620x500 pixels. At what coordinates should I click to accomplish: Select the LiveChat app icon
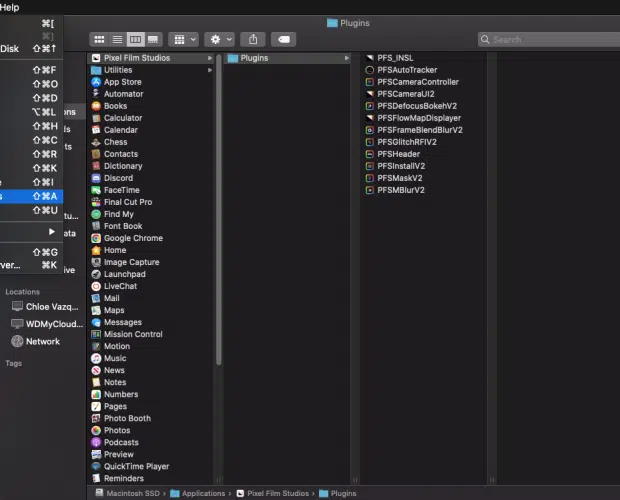(x=96, y=286)
